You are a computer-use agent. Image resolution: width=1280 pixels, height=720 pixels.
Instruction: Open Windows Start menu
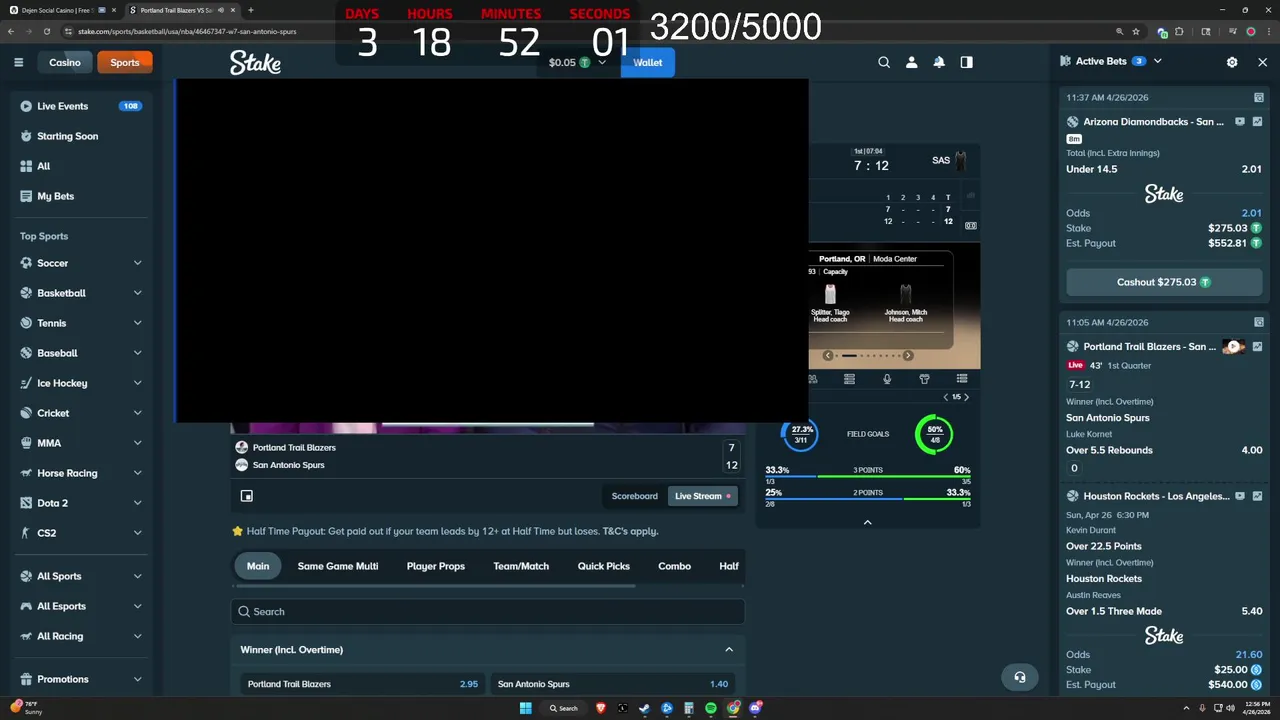coord(525,708)
